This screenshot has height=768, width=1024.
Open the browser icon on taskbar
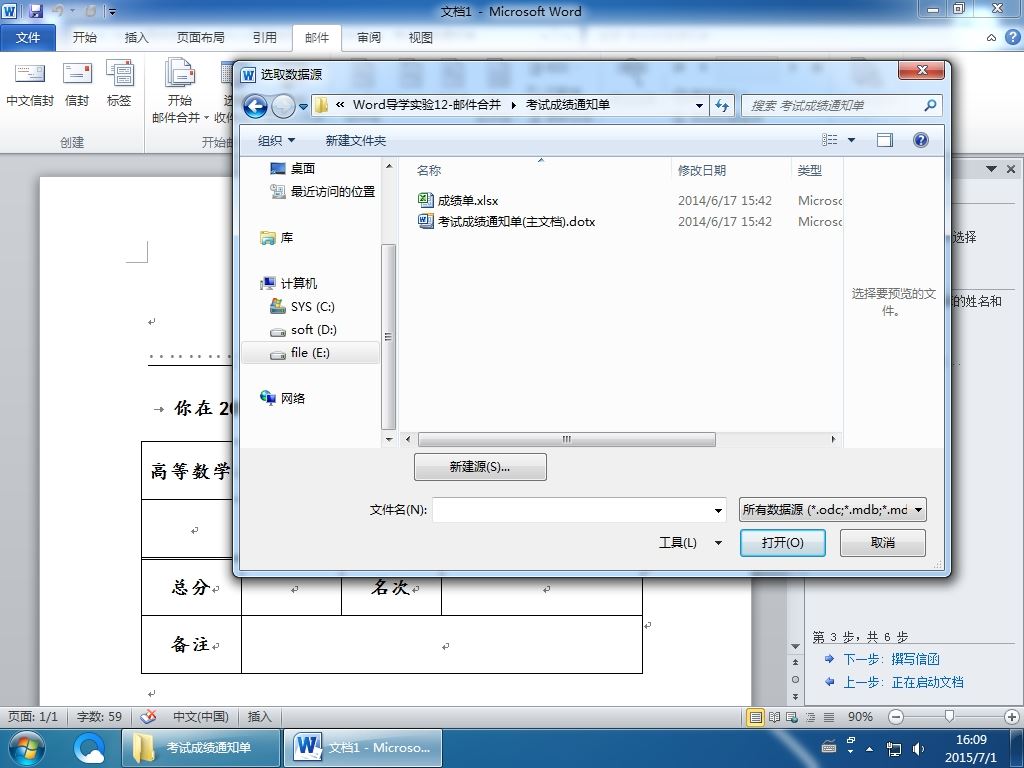(89, 748)
